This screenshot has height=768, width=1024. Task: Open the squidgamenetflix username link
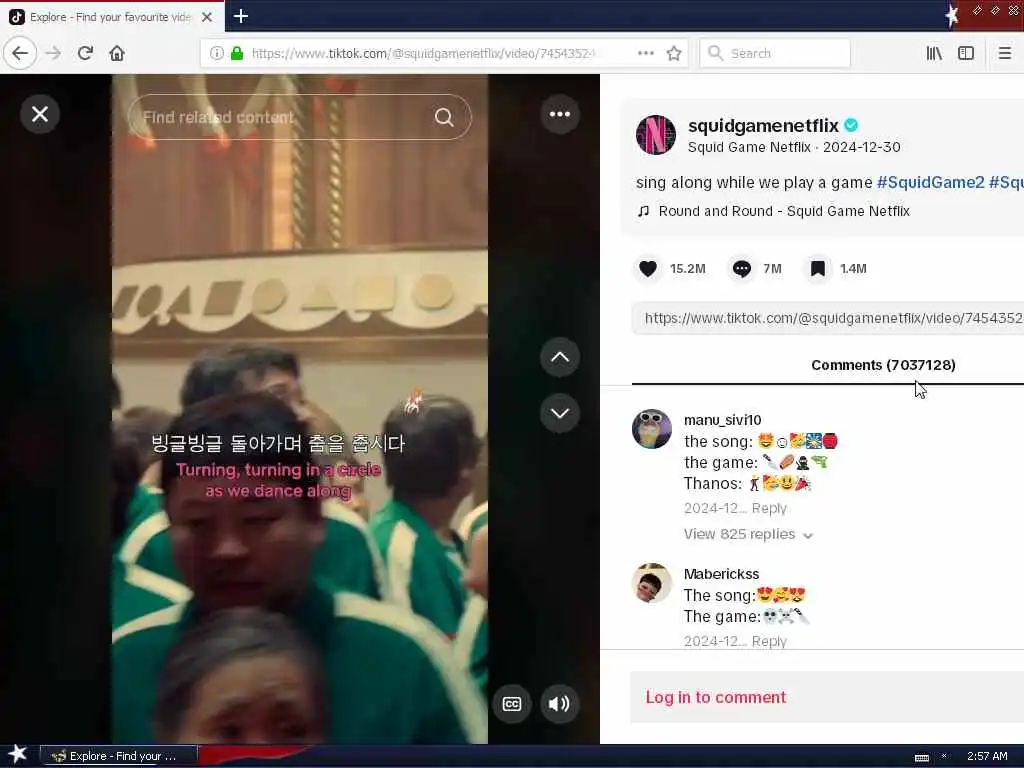[x=763, y=125]
